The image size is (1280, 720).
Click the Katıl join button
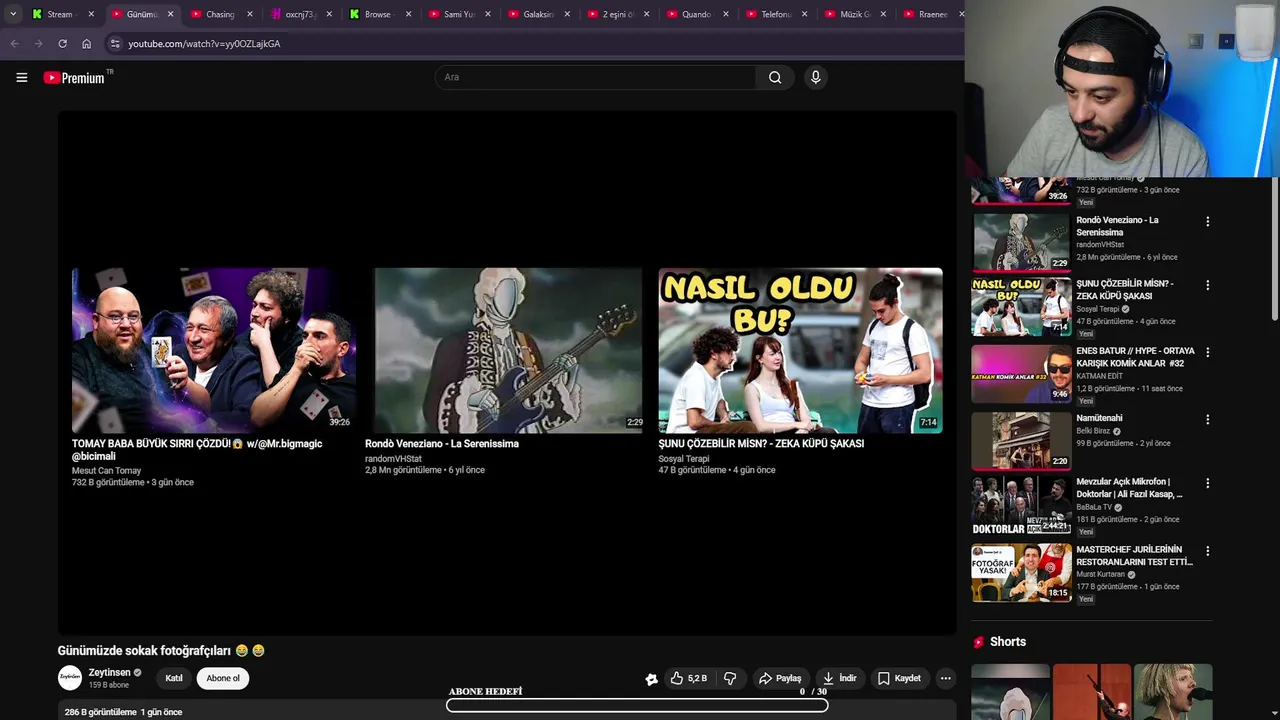174,678
